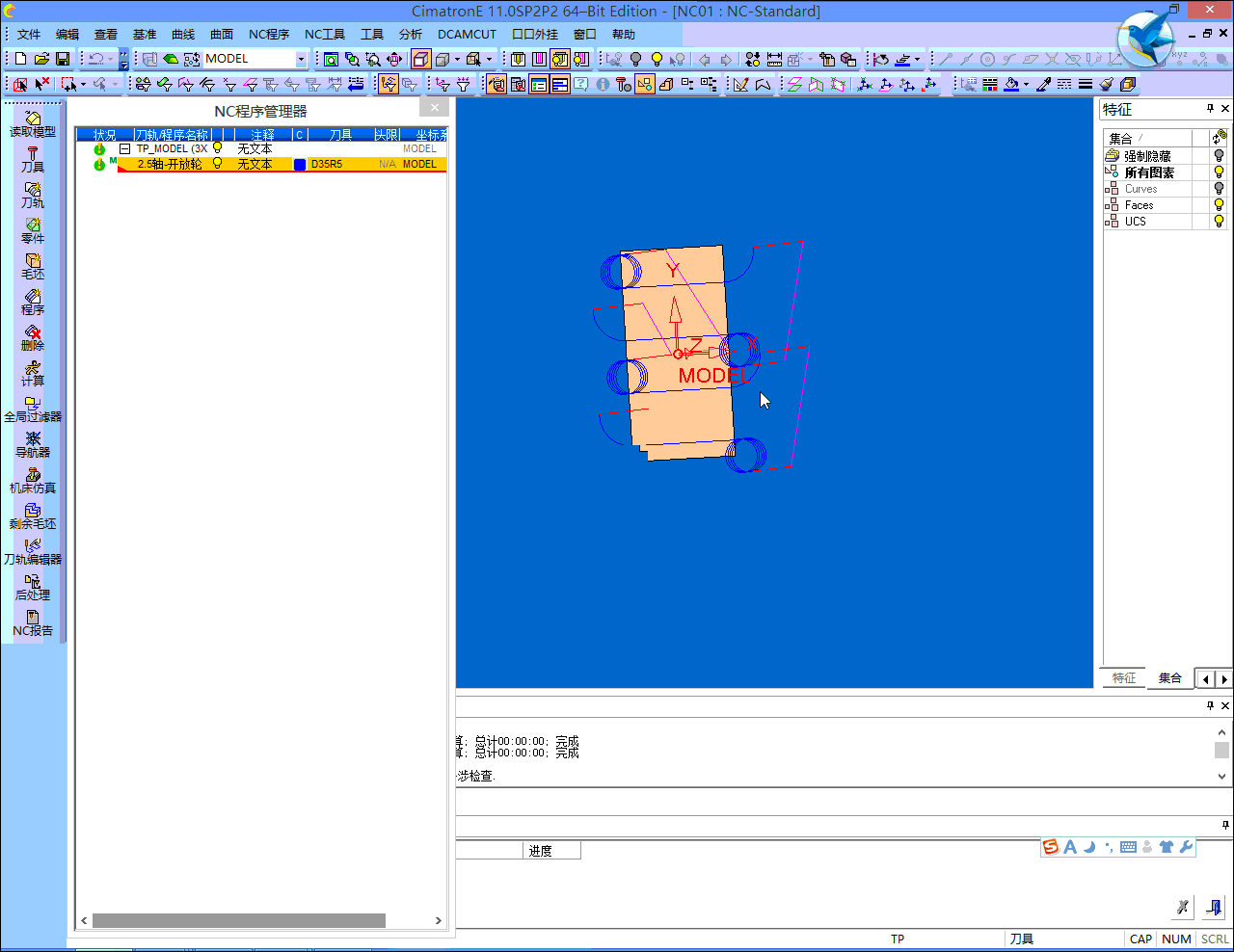Screen dimensions: 1234x952
Task: Collapse the TP_MODEL tree node
Action: tap(124, 149)
